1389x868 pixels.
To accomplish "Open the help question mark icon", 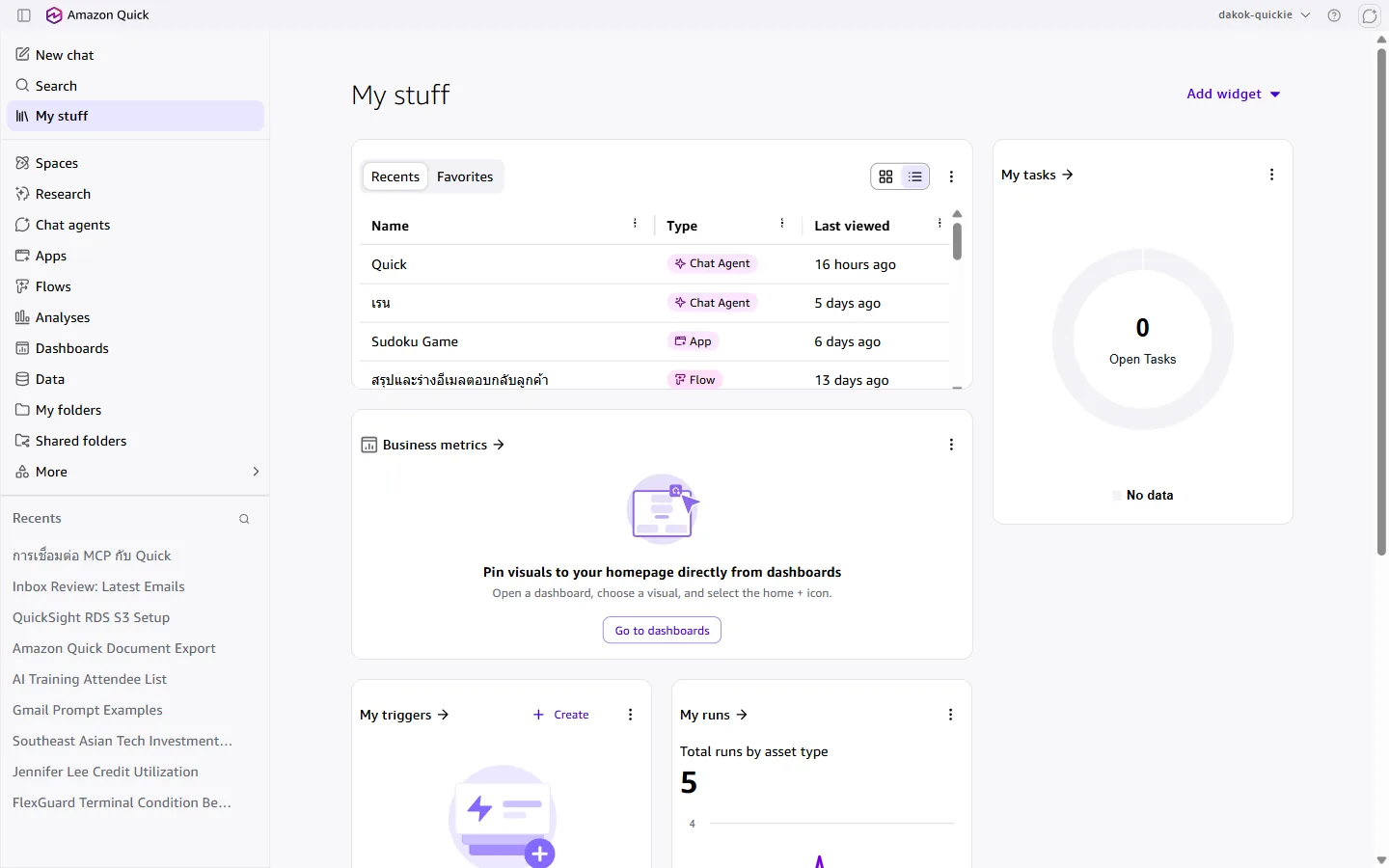I will (x=1334, y=15).
